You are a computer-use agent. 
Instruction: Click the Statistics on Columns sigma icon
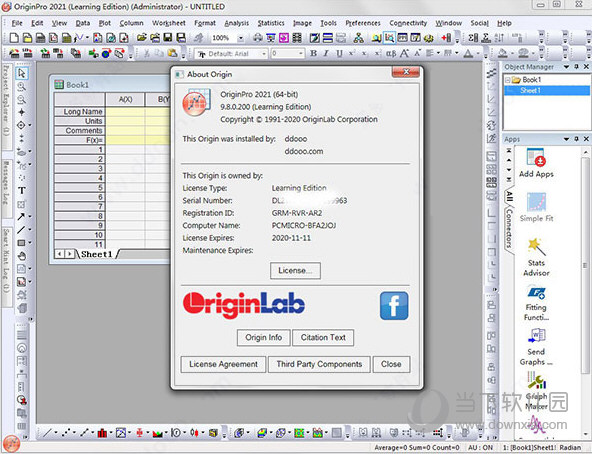point(473,38)
